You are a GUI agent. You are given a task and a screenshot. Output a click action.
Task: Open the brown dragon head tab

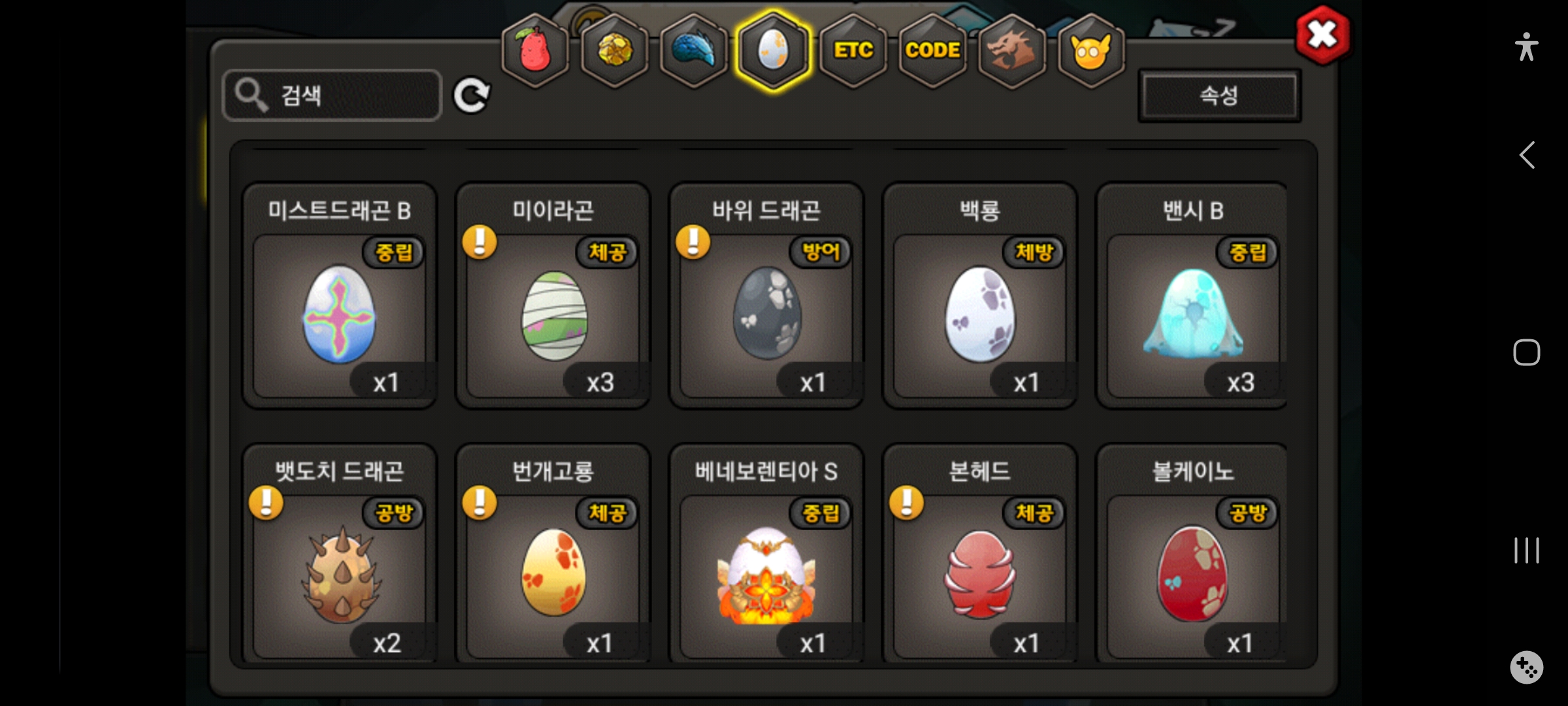click(x=1011, y=50)
